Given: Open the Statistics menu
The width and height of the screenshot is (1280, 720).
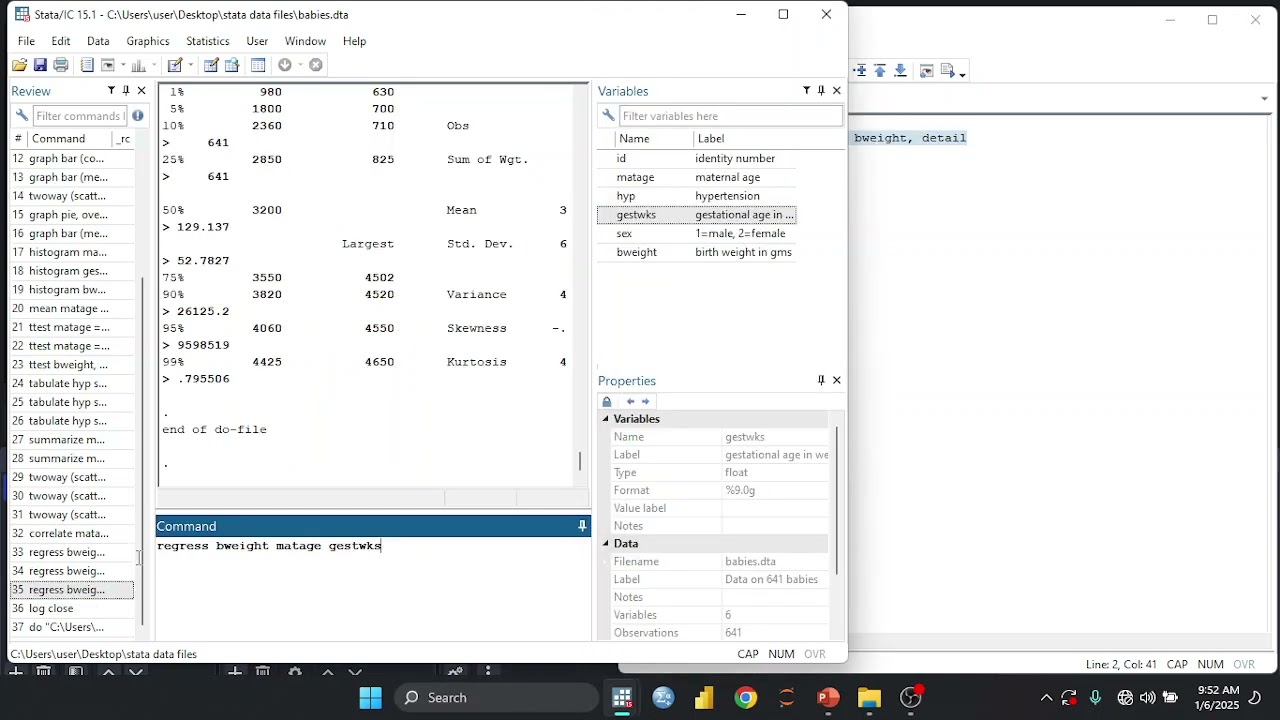Looking at the screenshot, I should click(208, 41).
